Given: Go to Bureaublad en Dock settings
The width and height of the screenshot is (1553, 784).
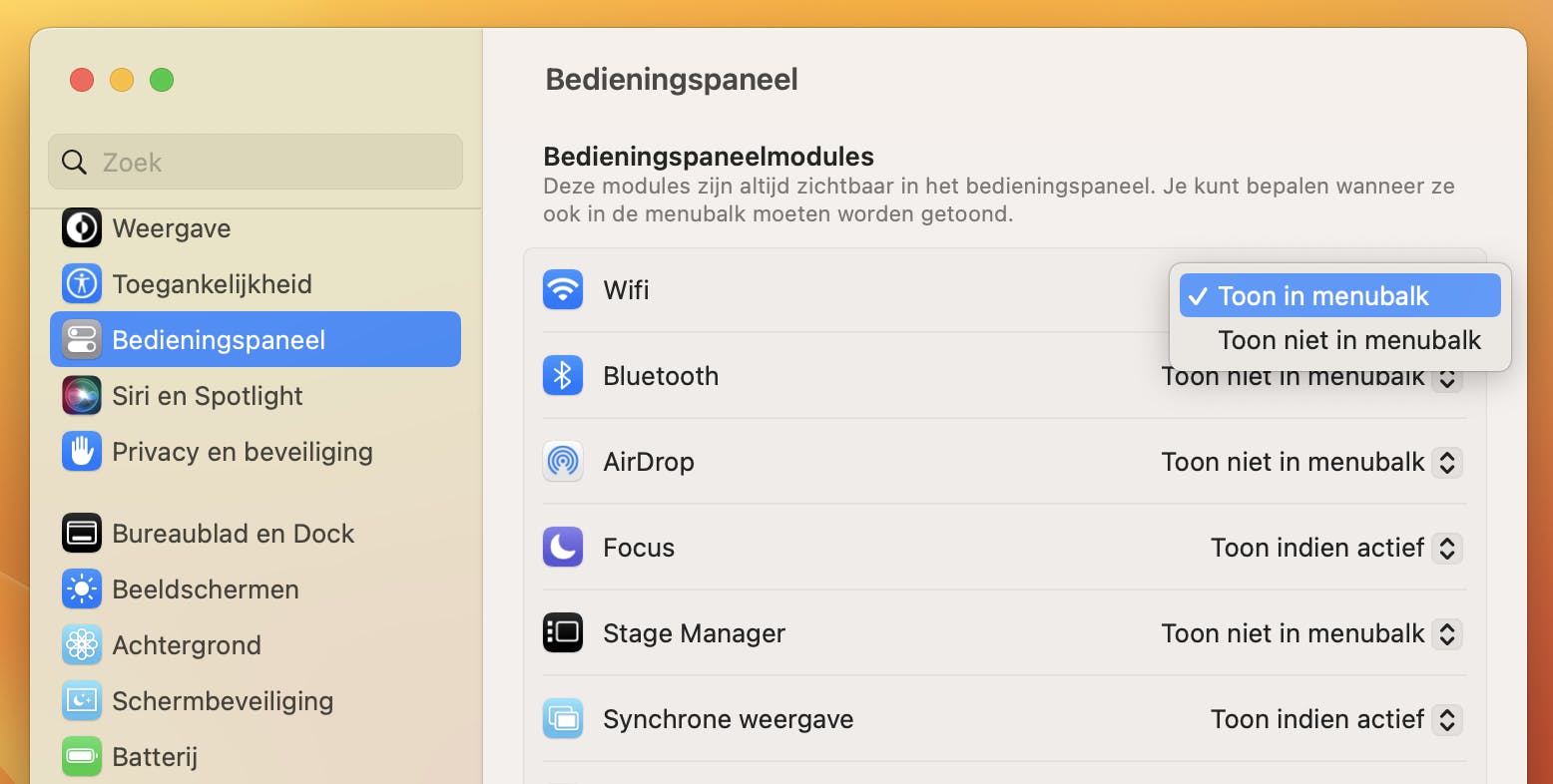Looking at the screenshot, I should point(233,534).
